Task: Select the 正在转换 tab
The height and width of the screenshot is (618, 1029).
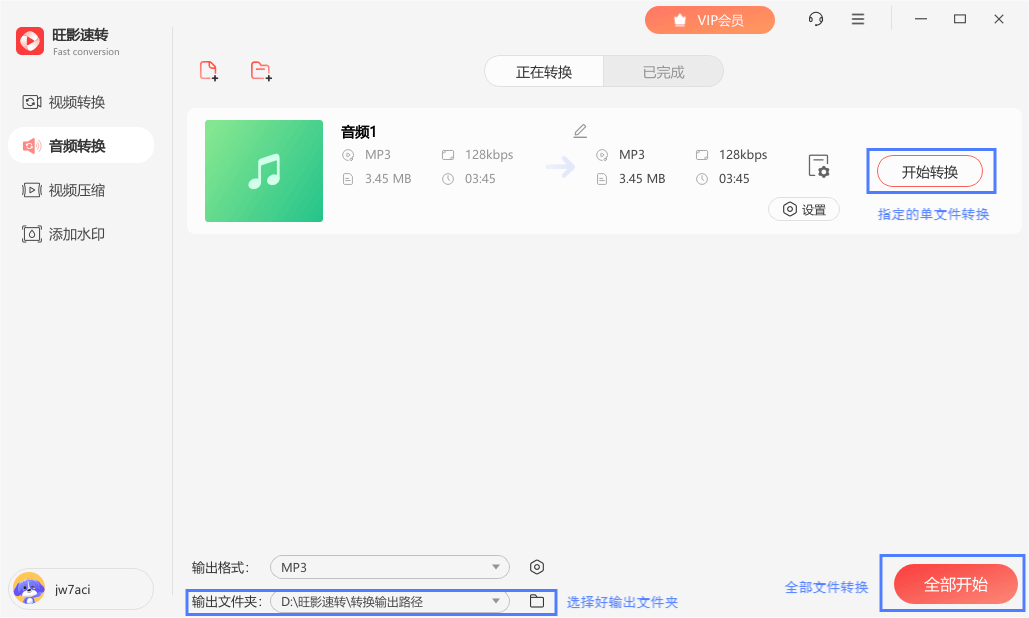Action: (543, 71)
